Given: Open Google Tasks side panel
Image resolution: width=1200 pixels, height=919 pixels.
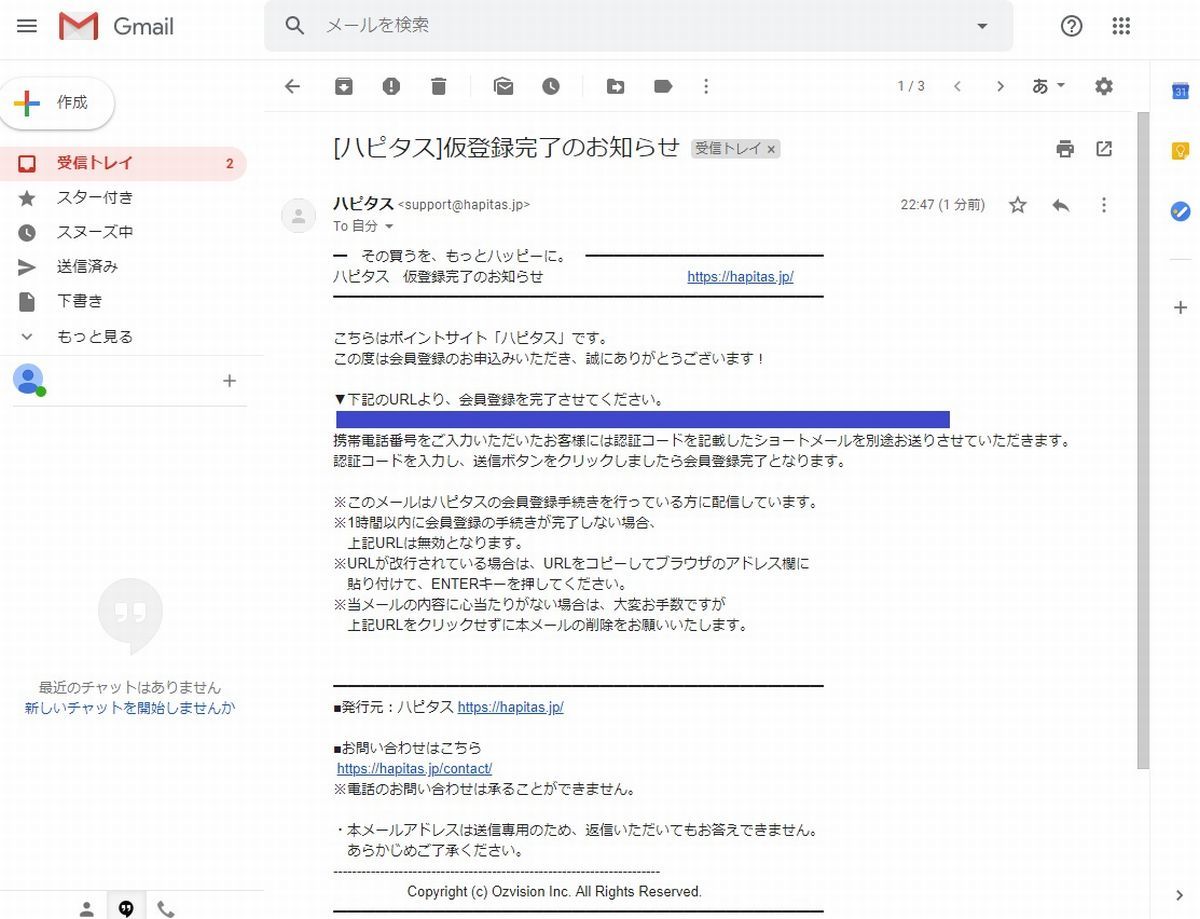Looking at the screenshot, I should pos(1180,211).
